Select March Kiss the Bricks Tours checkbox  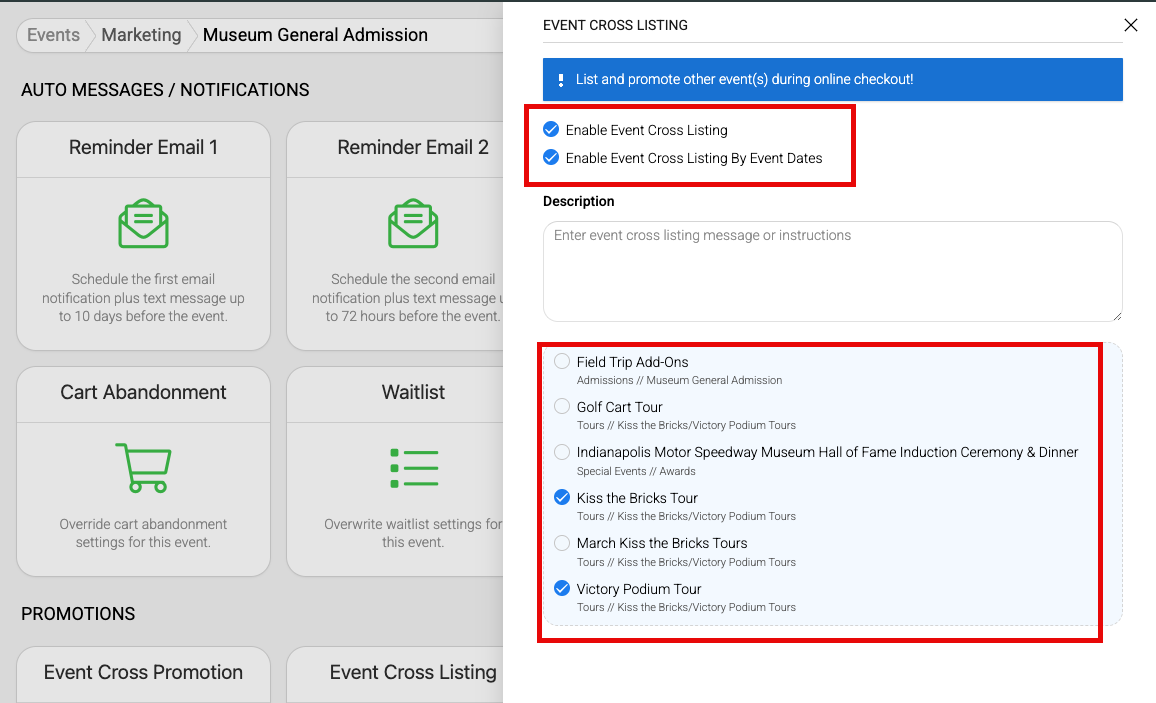562,543
